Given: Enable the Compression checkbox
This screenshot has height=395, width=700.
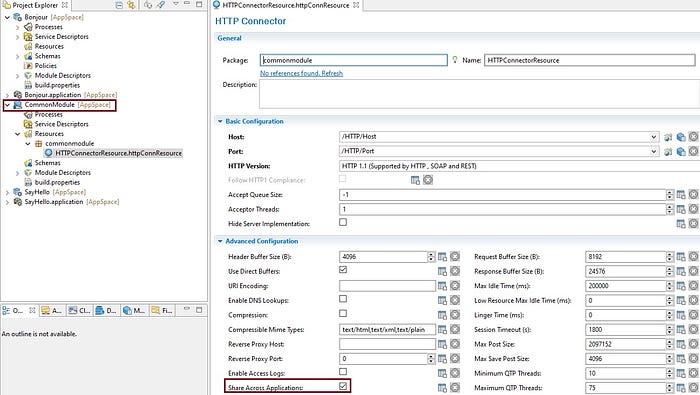Looking at the screenshot, I should (343, 313).
